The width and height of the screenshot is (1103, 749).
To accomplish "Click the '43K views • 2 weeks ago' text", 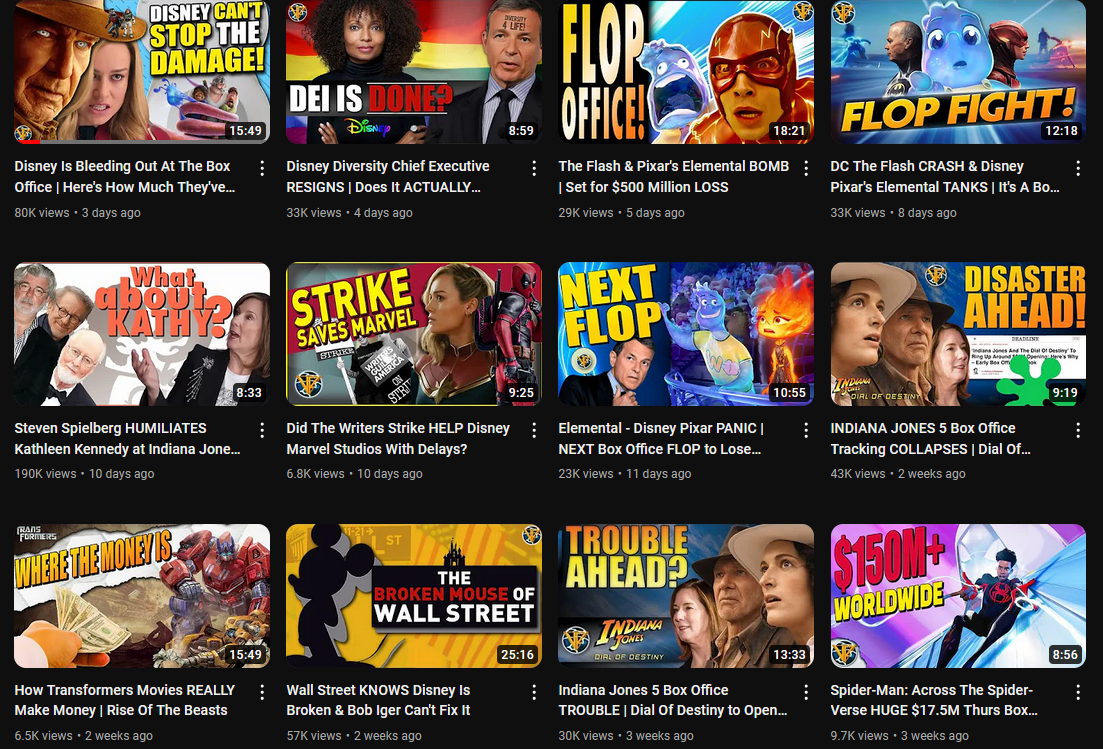I will point(898,474).
